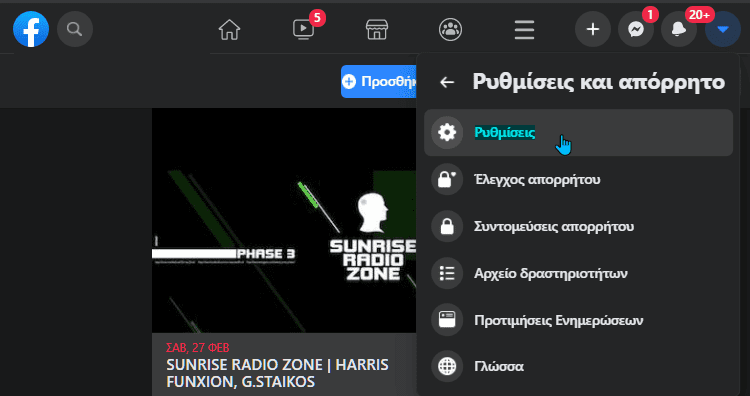Image resolution: width=750 pixels, height=396 pixels.
Task: Go to the Home feed icon
Action: point(230,30)
